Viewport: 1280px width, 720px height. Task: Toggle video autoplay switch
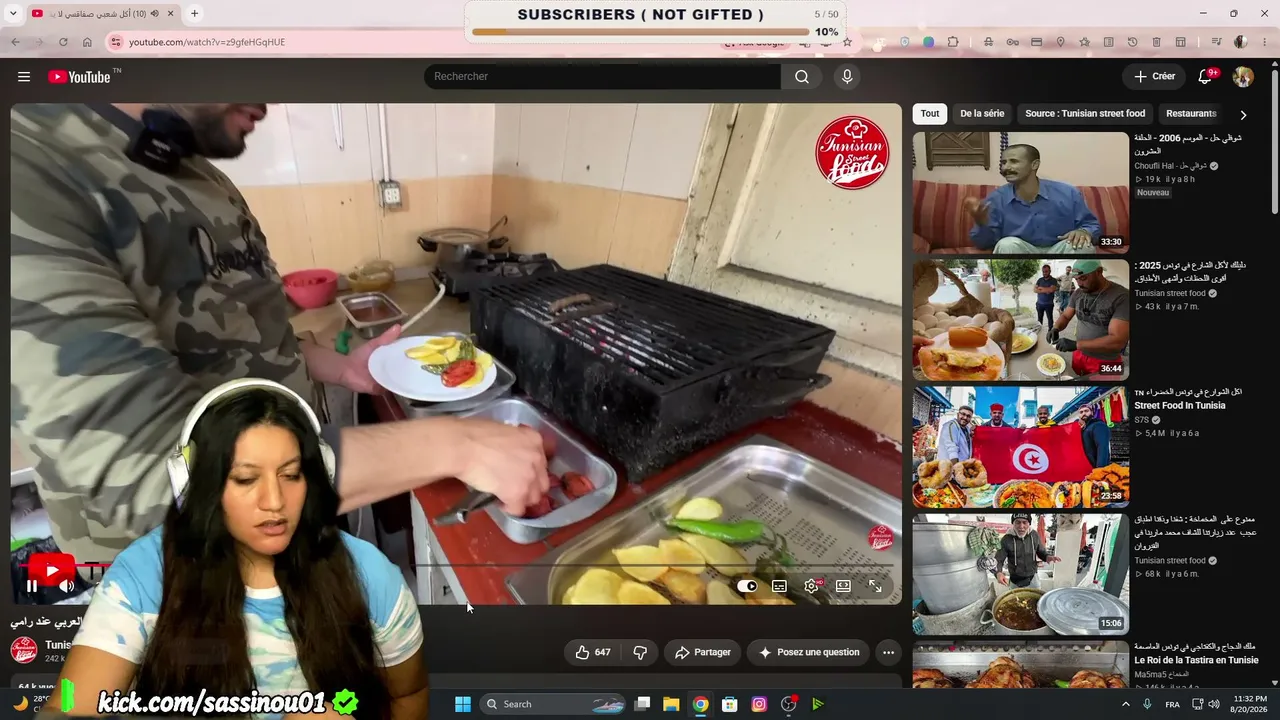click(747, 587)
